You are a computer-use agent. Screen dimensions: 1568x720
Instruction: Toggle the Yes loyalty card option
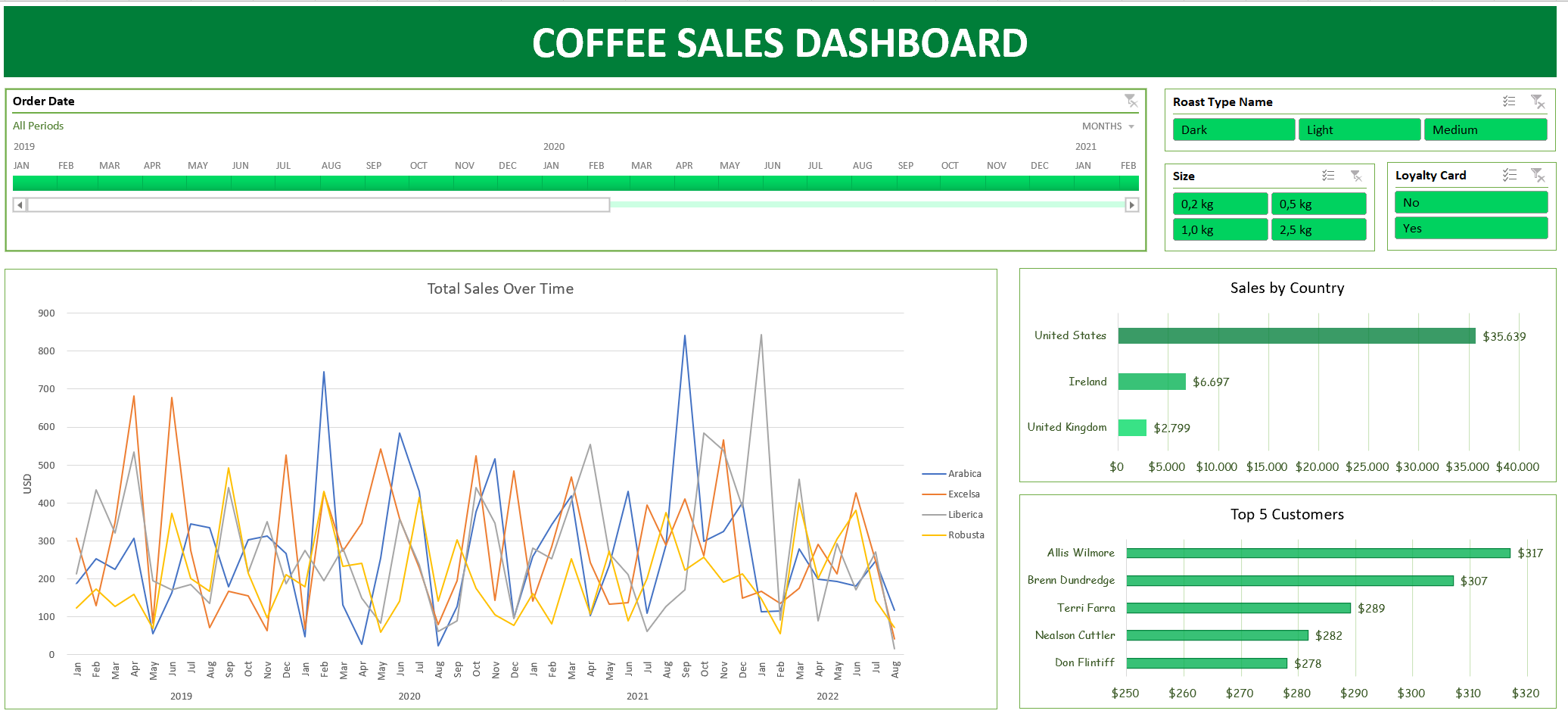click(x=1470, y=228)
